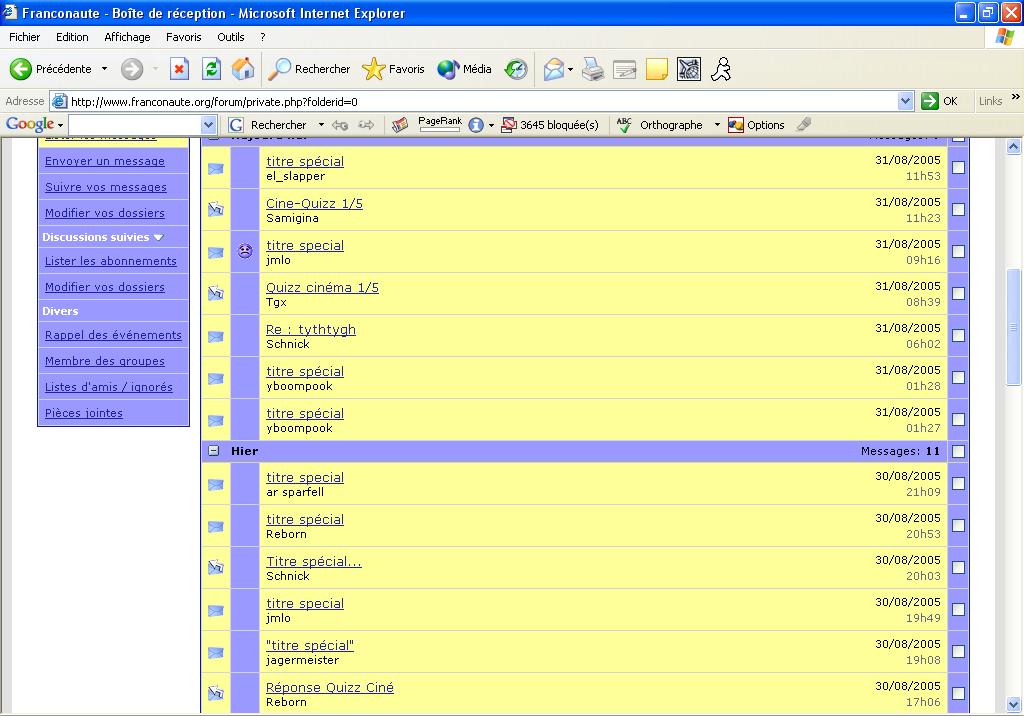Open the Favoris star panel
Image resolution: width=1024 pixels, height=716 pixels.
pos(393,69)
